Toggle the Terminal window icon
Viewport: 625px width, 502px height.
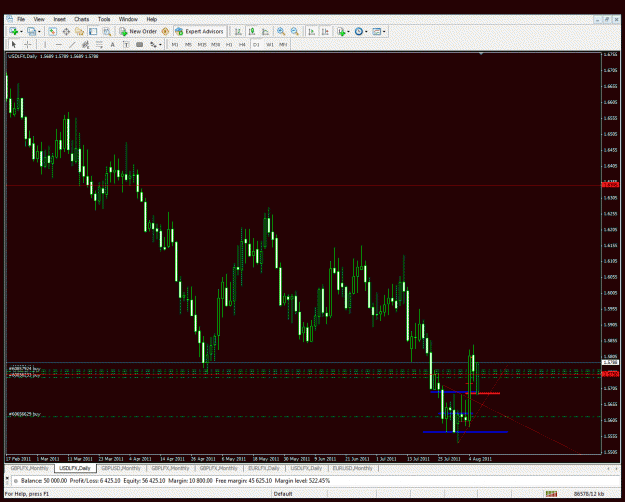pos(93,31)
